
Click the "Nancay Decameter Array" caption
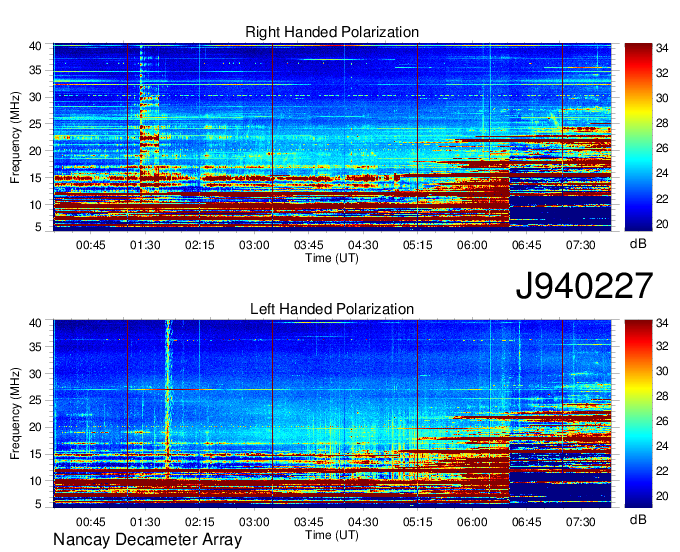(x=147, y=540)
